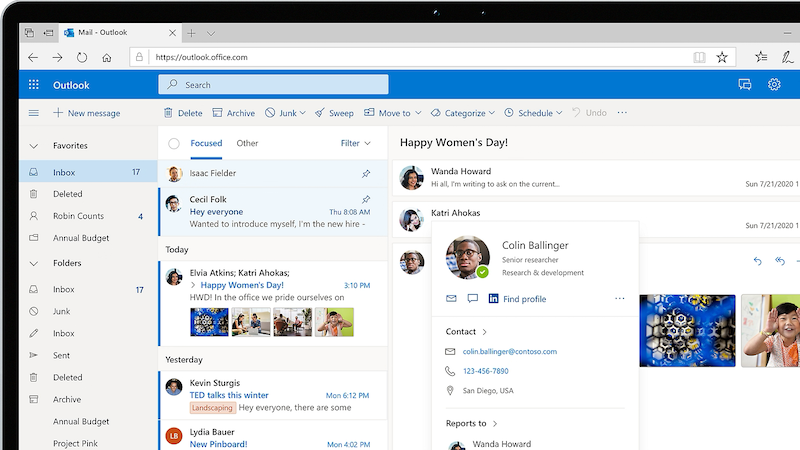800x450 pixels.
Task: Collapse the Folders section
Action: (34, 264)
